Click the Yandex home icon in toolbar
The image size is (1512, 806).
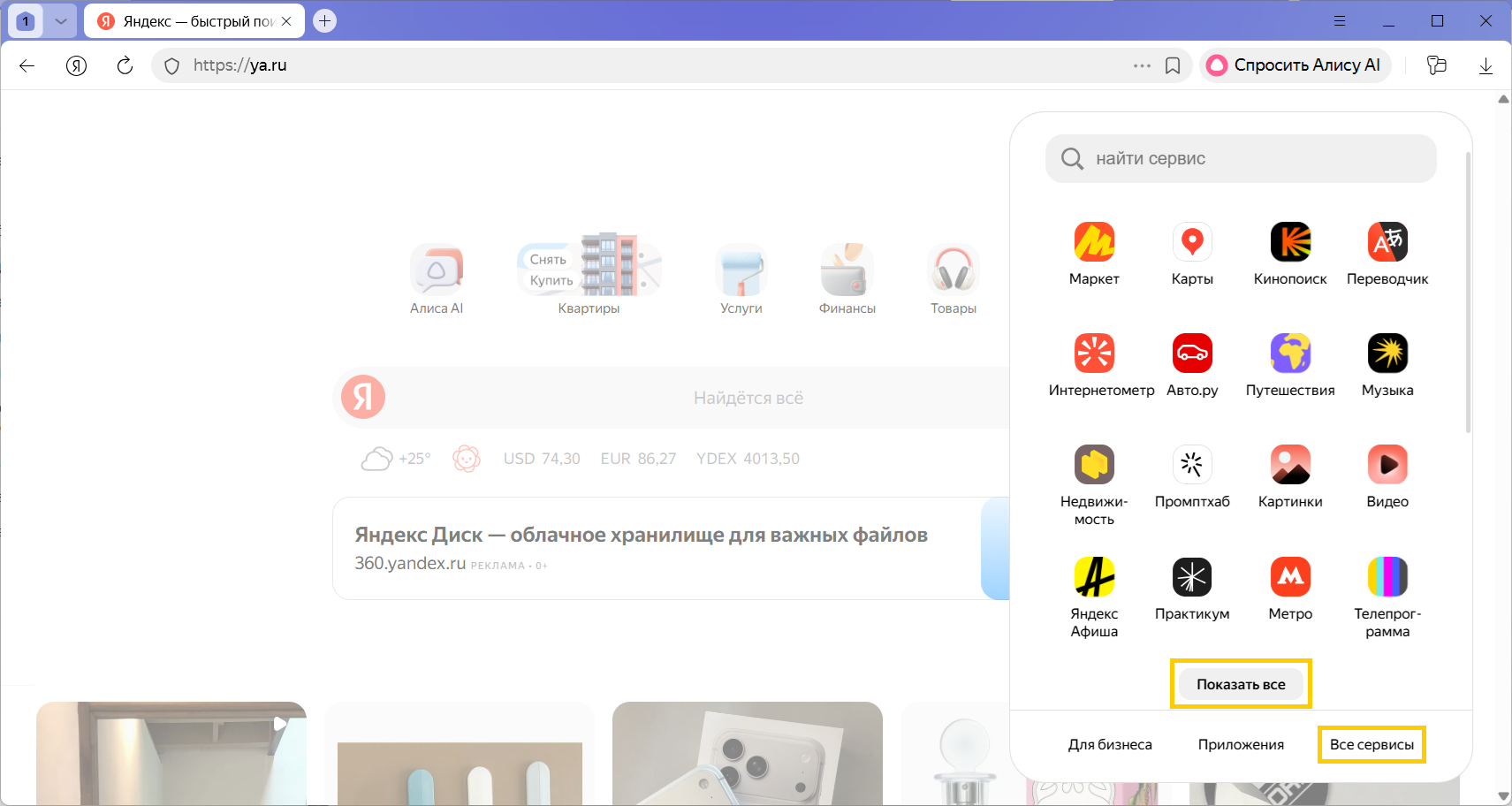(76, 65)
